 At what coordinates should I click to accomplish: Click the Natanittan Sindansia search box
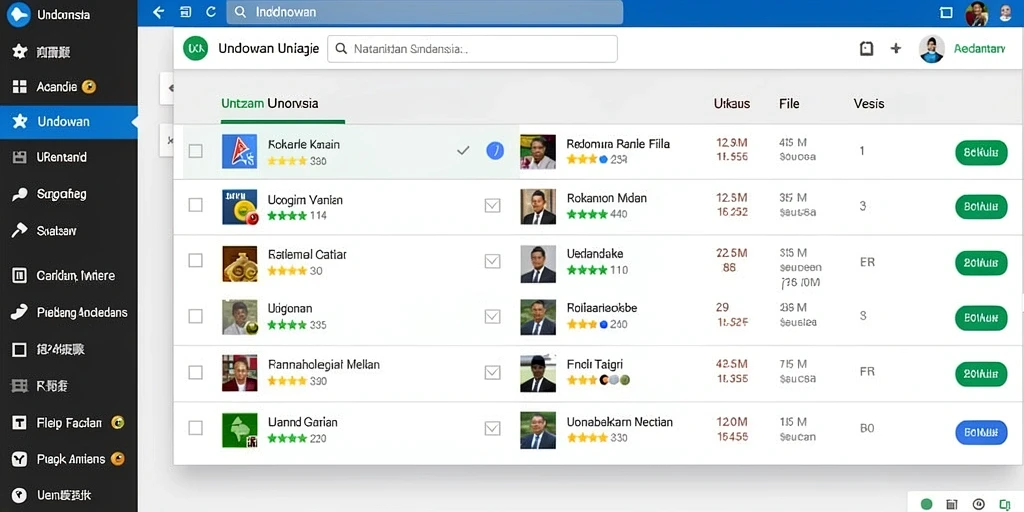472,49
